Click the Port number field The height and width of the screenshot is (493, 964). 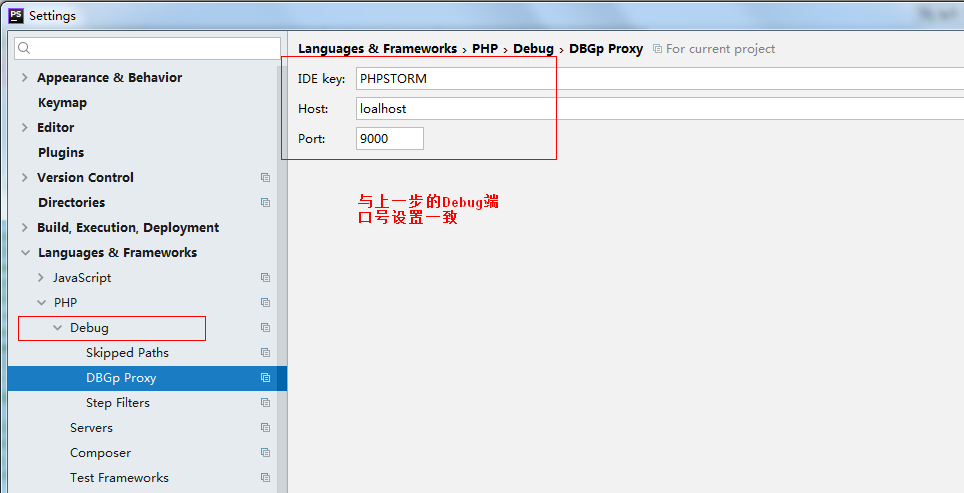389,139
